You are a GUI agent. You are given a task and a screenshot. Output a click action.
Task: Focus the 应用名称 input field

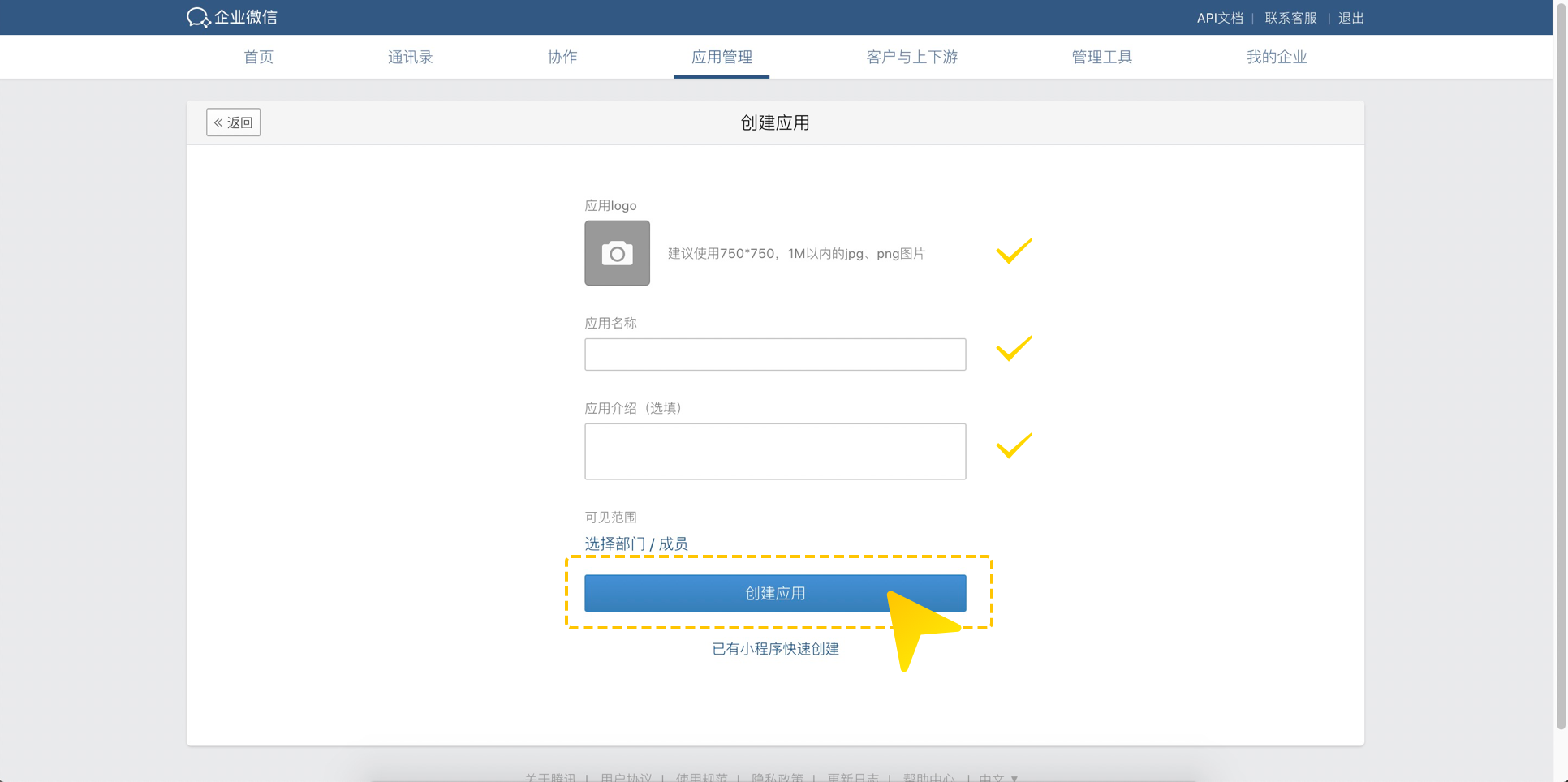(774, 354)
